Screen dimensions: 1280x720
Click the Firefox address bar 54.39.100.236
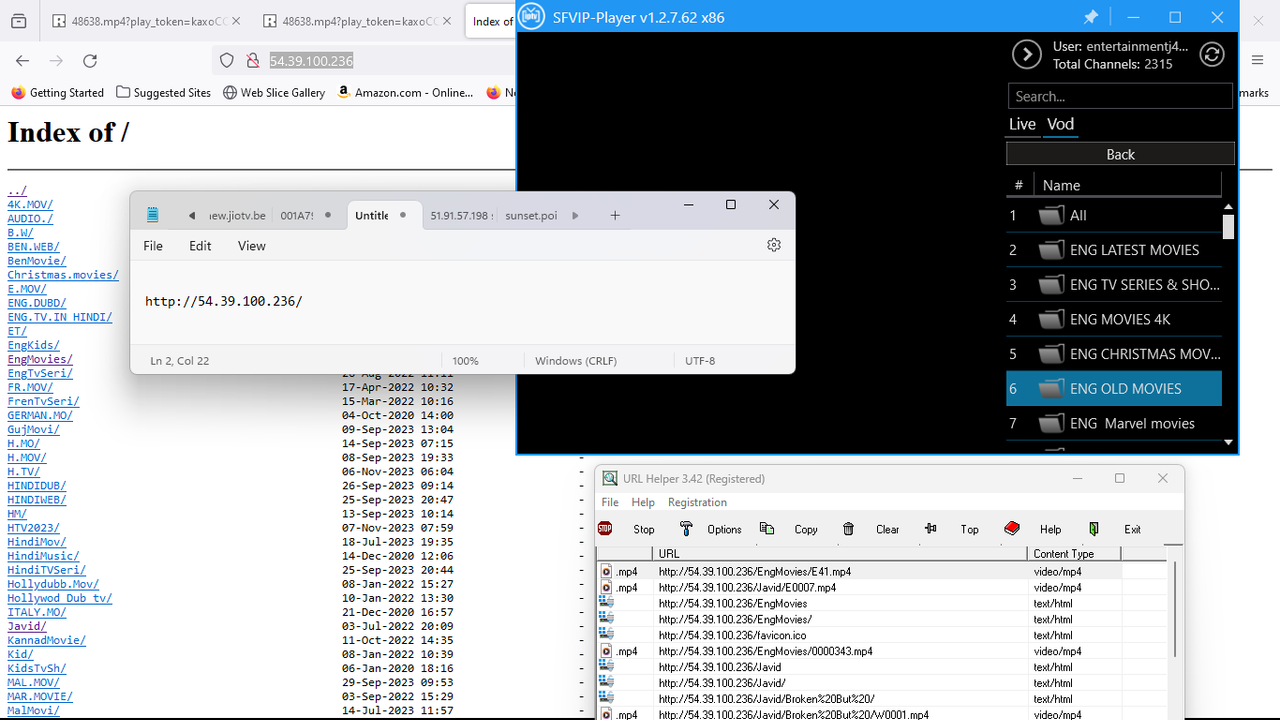311,61
